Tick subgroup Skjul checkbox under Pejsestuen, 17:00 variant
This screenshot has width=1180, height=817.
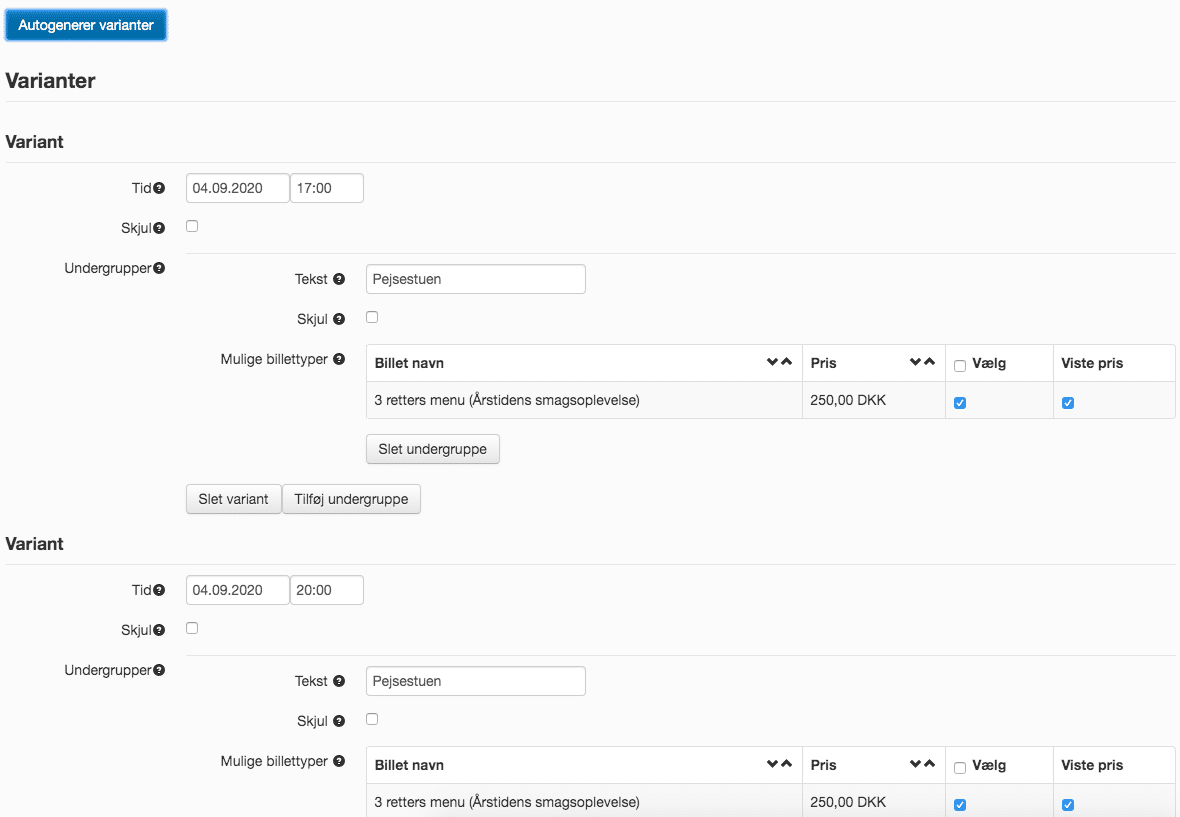tap(372, 317)
